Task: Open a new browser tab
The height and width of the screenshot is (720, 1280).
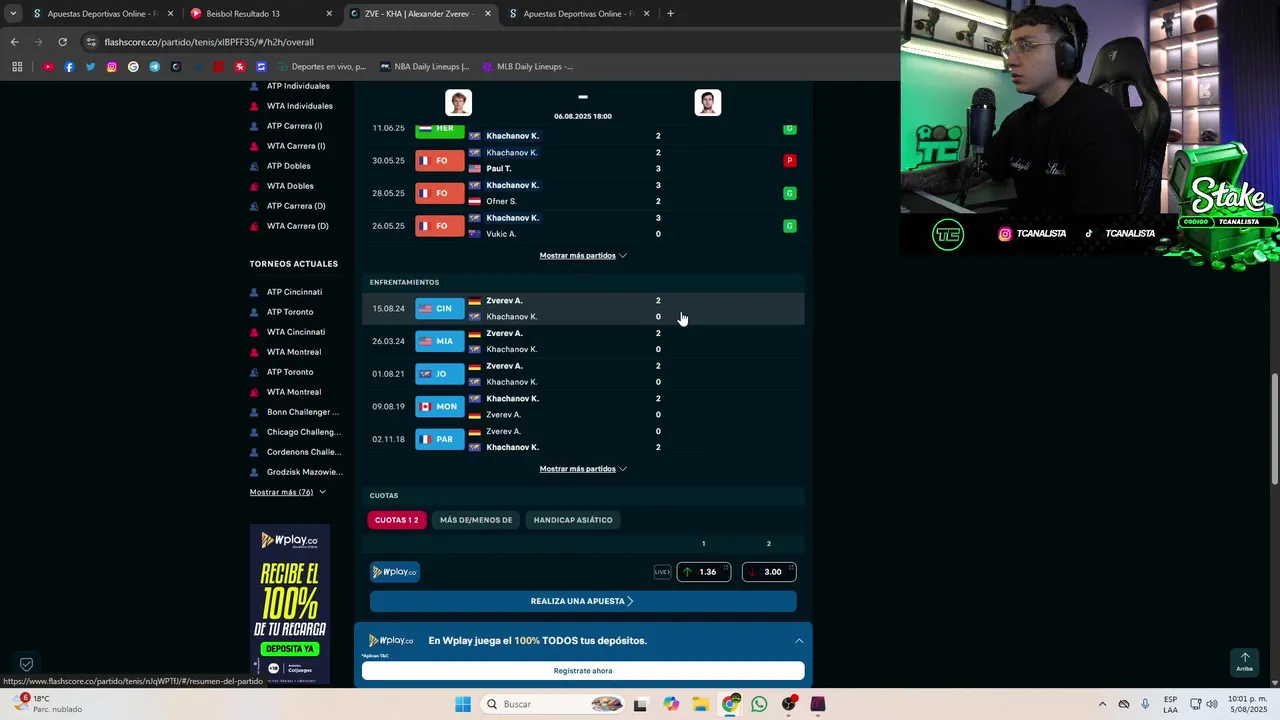Action: pyautogui.click(x=670, y=14)
